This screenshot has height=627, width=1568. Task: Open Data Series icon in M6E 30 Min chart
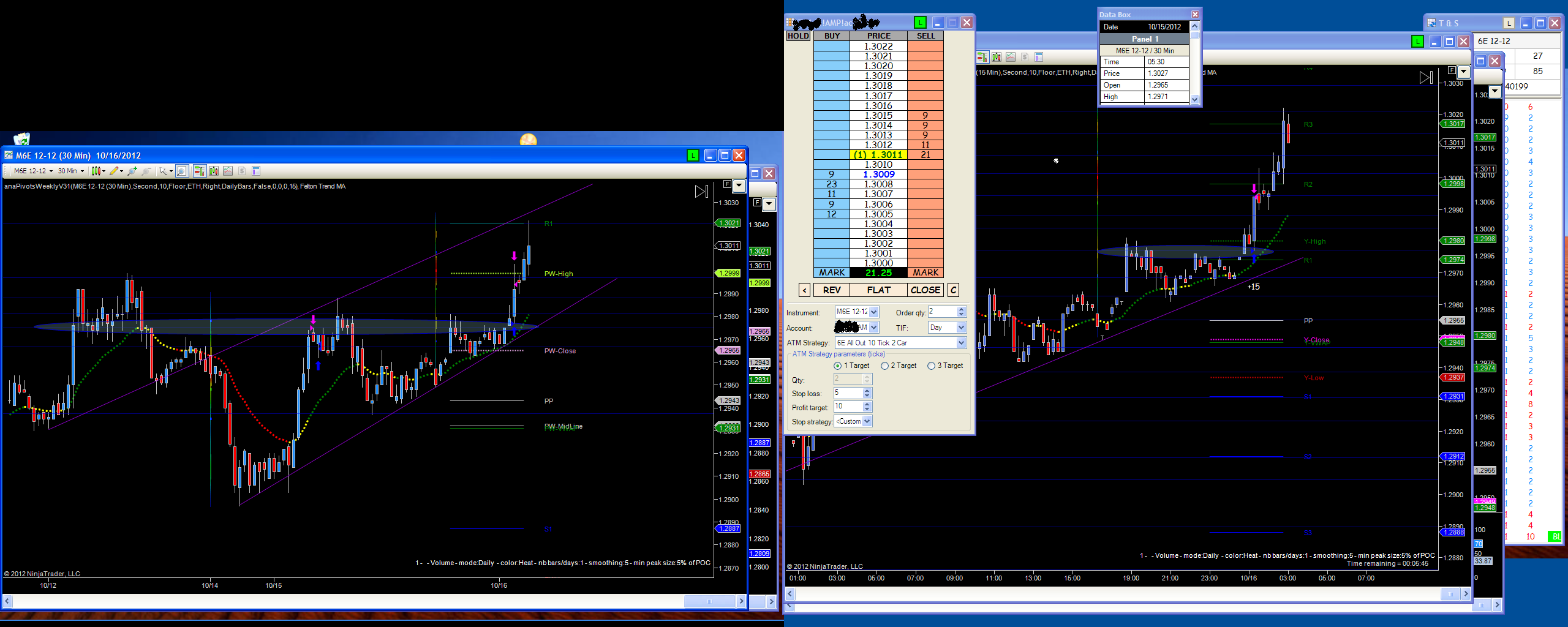coord(213,171)
